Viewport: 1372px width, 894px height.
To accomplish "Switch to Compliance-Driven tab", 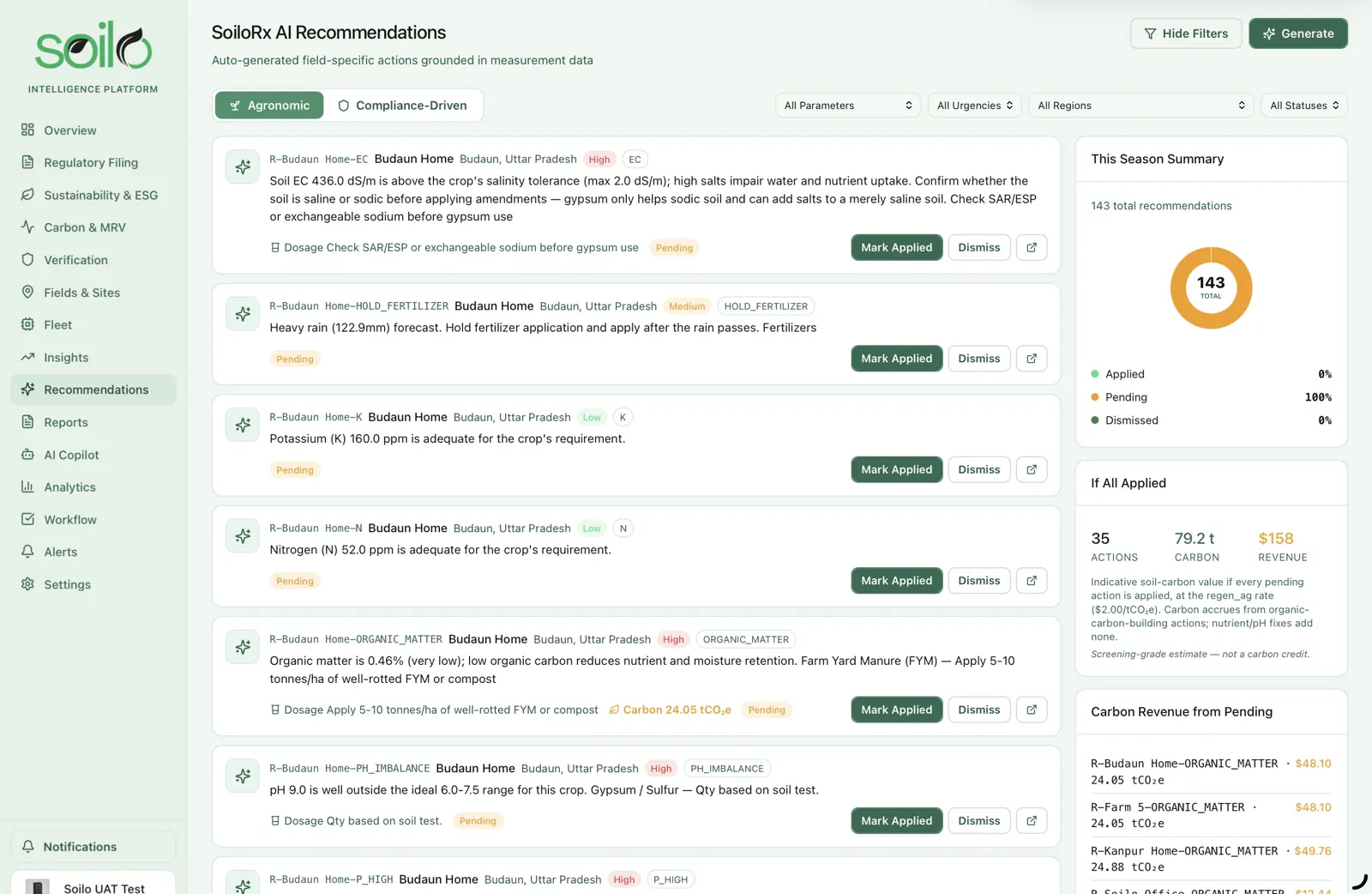I will coord(403,106).
